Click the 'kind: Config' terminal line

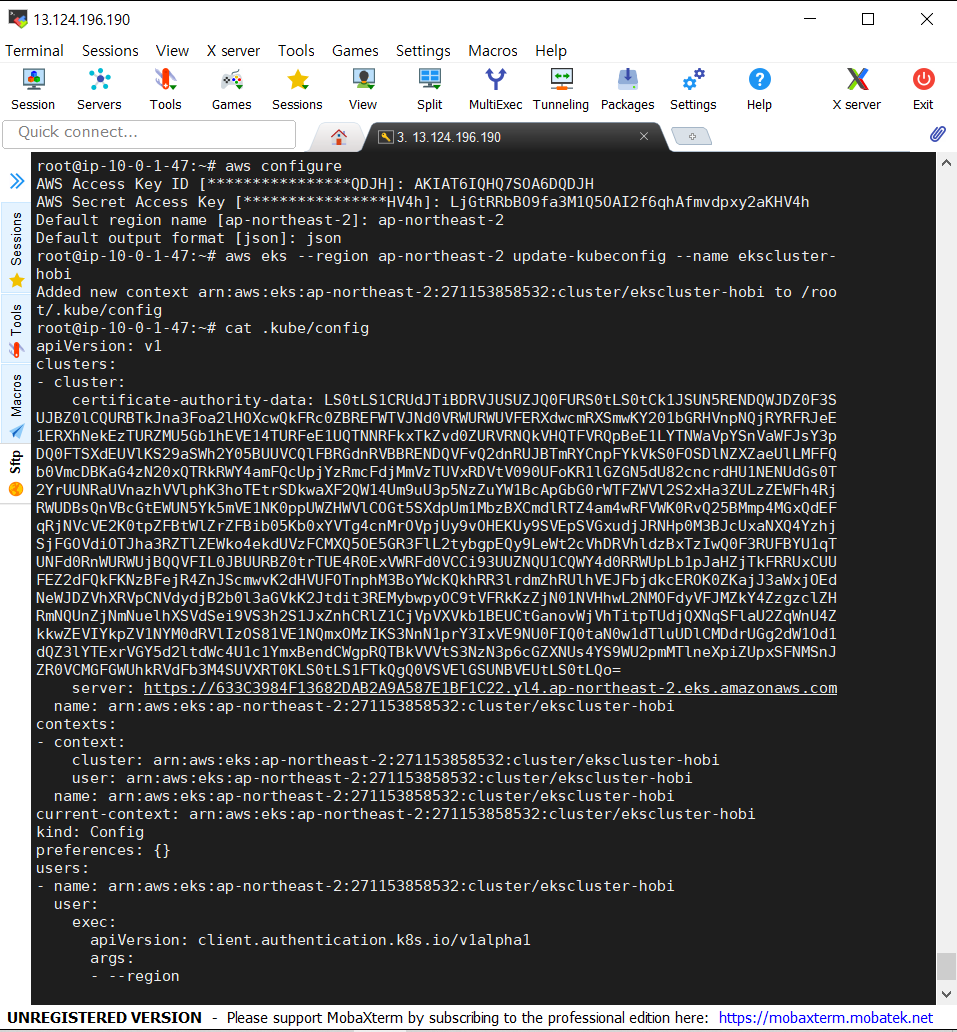tap(90, 832)
